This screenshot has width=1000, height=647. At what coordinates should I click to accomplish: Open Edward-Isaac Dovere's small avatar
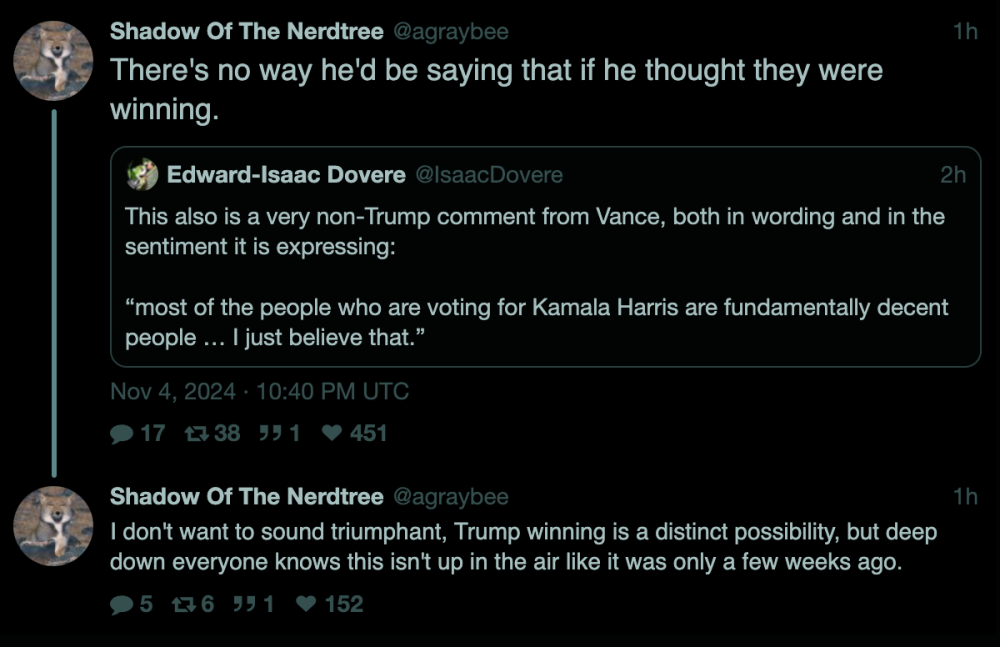tap(142, 175)
